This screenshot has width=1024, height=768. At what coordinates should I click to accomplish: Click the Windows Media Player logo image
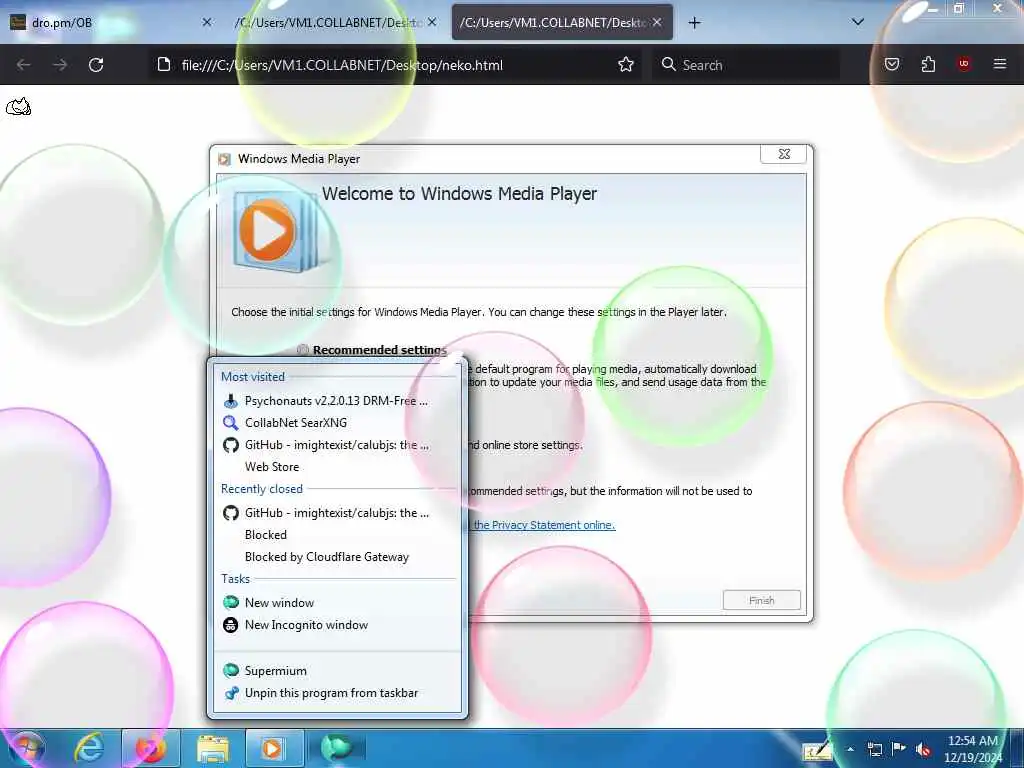coord(277,232)
